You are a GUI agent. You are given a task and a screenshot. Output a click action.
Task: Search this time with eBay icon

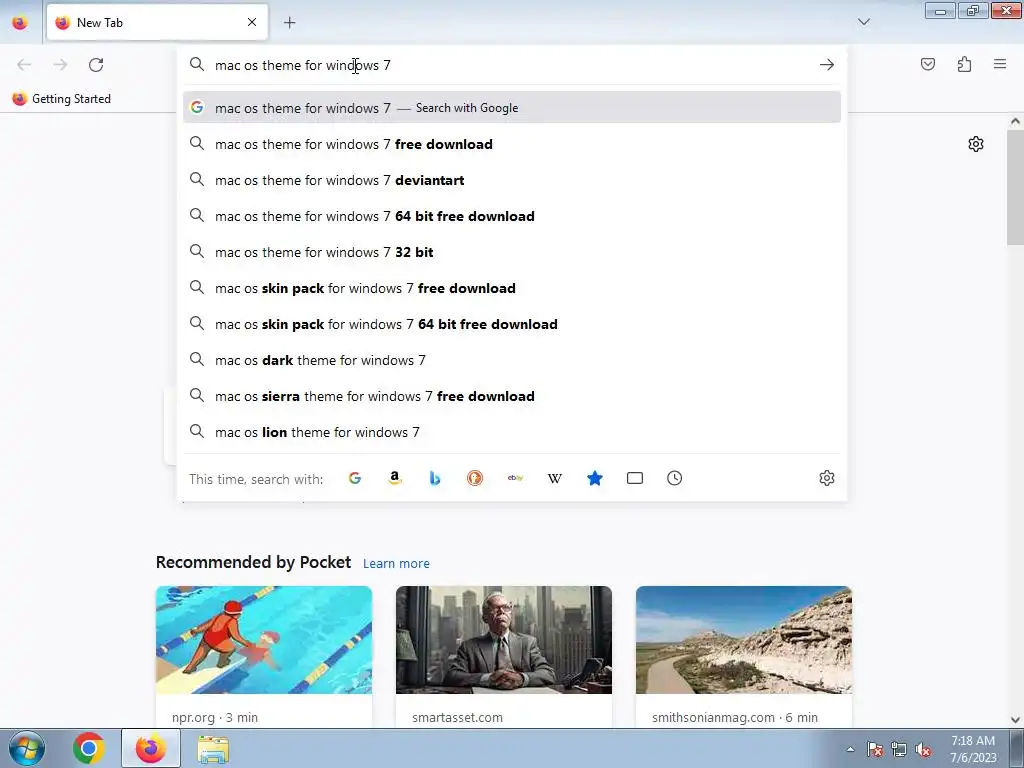[x=515, y=478]
